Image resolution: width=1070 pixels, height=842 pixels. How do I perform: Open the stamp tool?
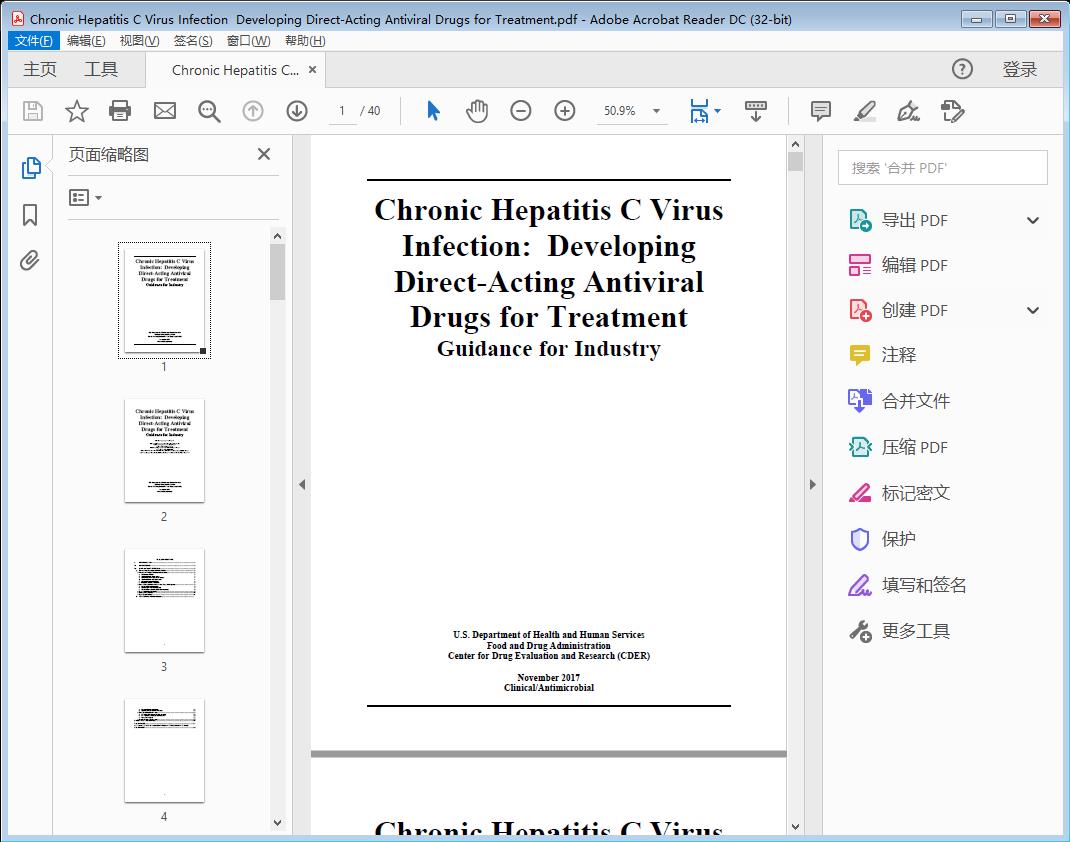click(908, 111)
